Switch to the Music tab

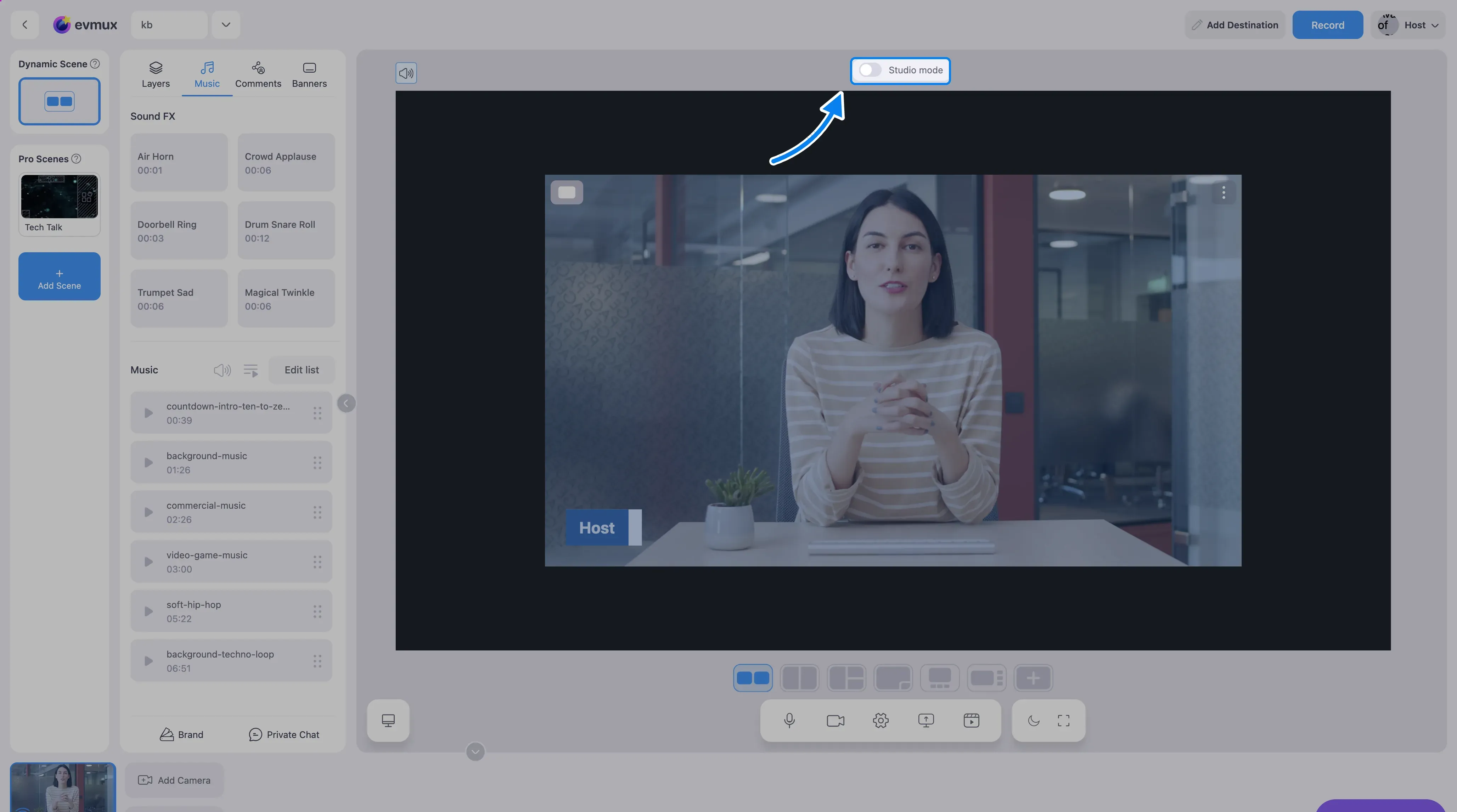pos(207,75)
